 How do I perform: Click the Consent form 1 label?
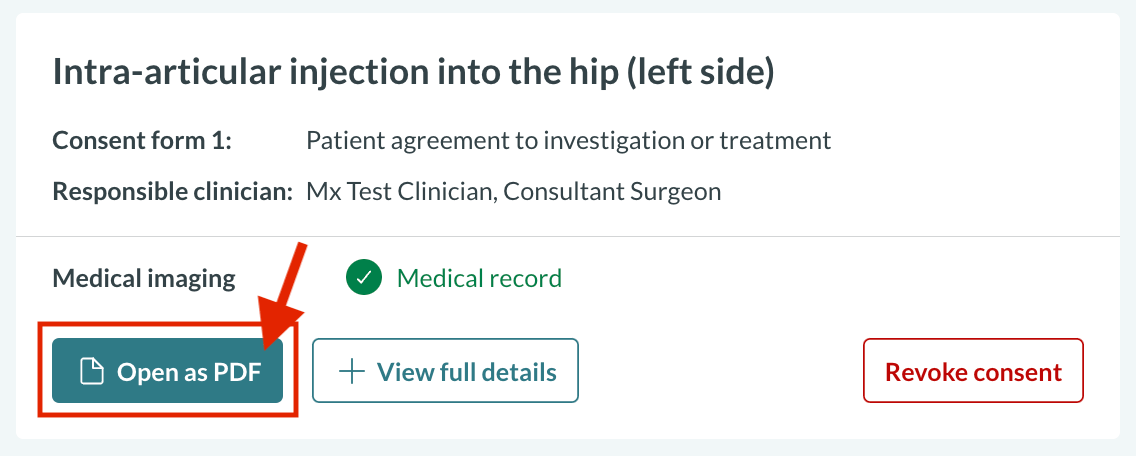(x=142, y=140)
